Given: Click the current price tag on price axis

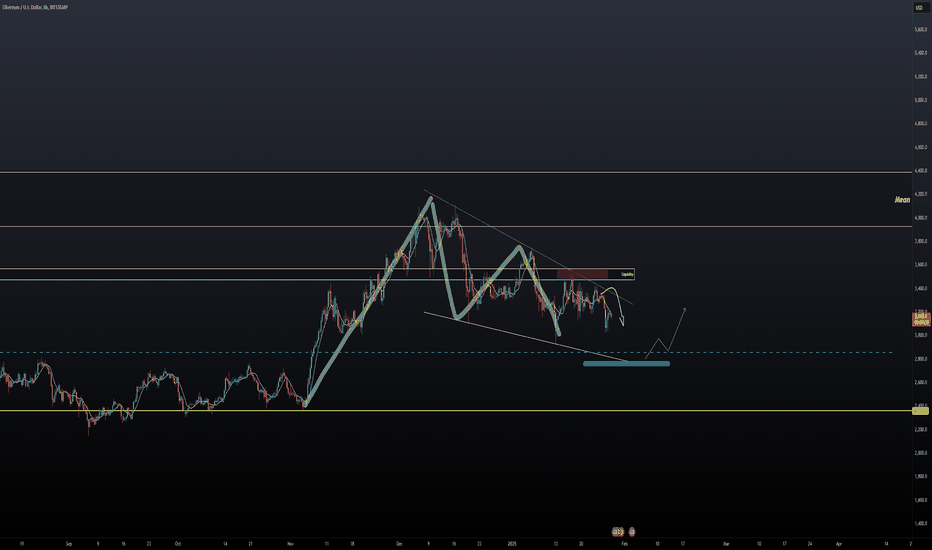Looking at the screenshot, I should coord(921,319).
